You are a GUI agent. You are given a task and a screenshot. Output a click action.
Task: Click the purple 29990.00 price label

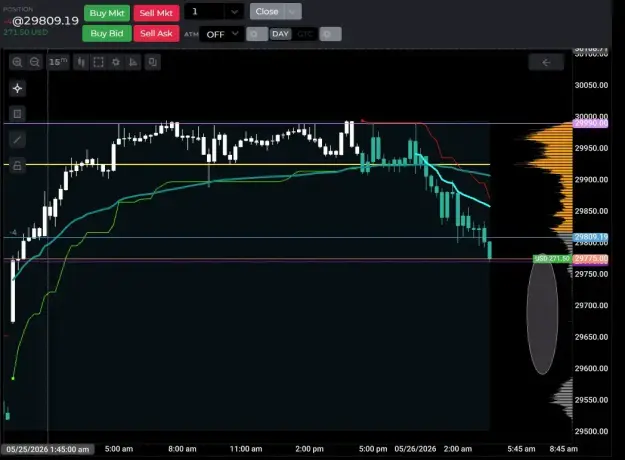(x=591, y=123)
